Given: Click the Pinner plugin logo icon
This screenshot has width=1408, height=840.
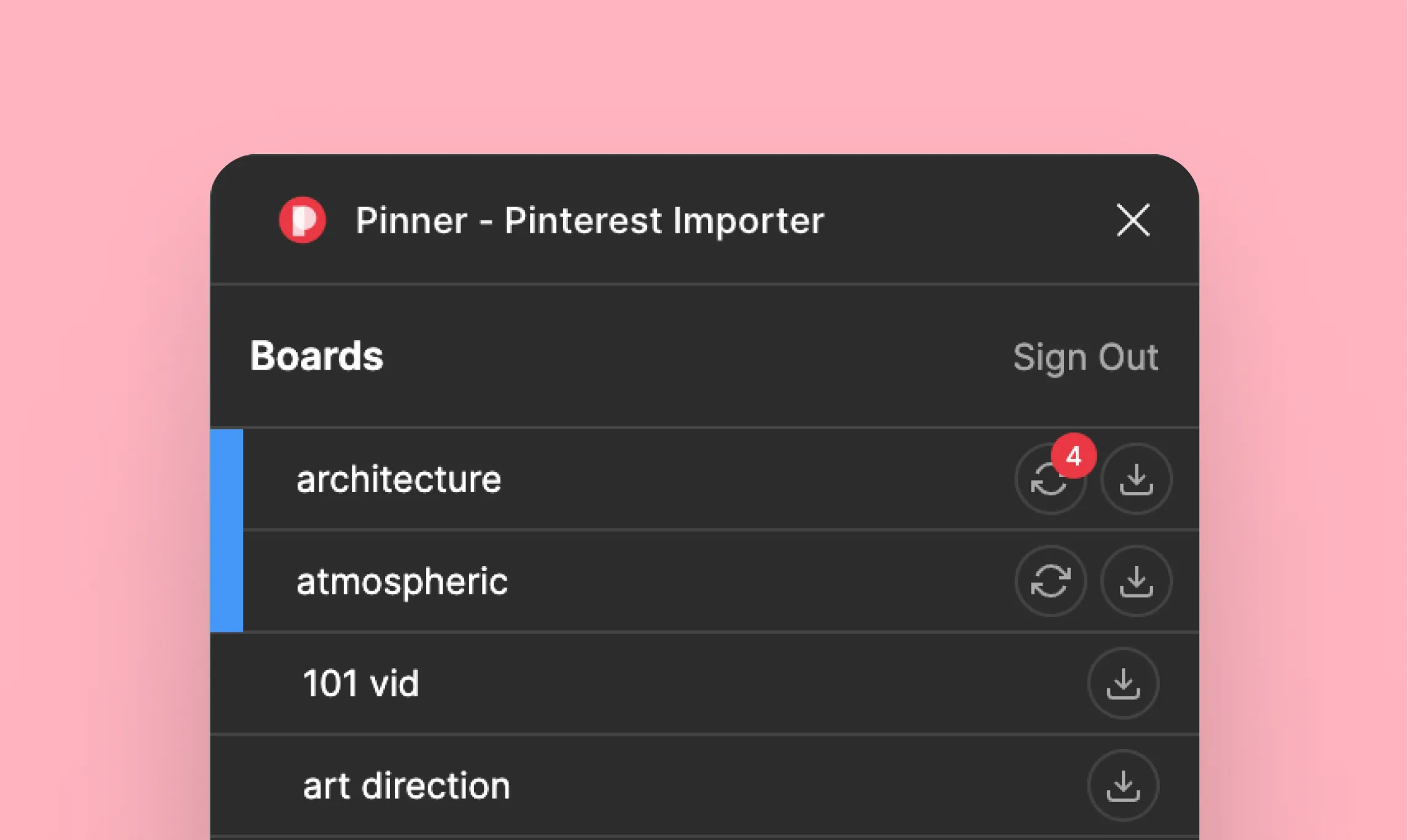Looking at the screenshot, I should (302, 221).
